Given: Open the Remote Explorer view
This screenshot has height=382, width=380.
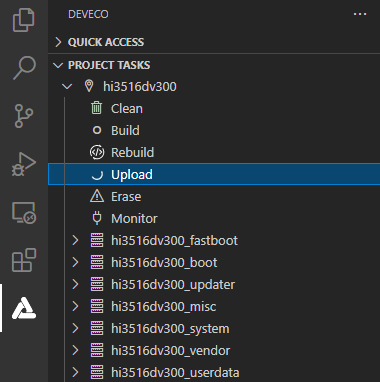Looking at the screenshot, I should click(x=24, y=212).
